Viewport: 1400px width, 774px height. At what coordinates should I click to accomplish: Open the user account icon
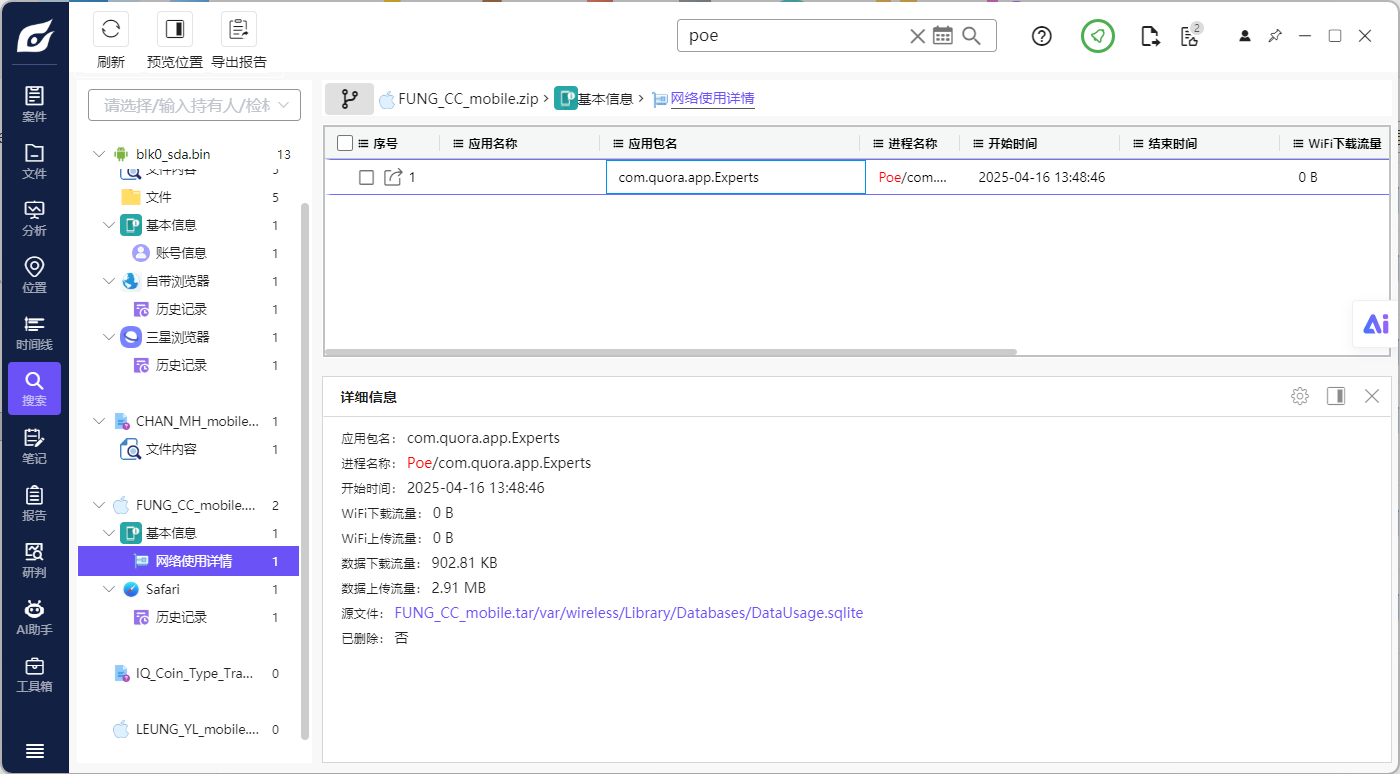(x=1245, y=36)
